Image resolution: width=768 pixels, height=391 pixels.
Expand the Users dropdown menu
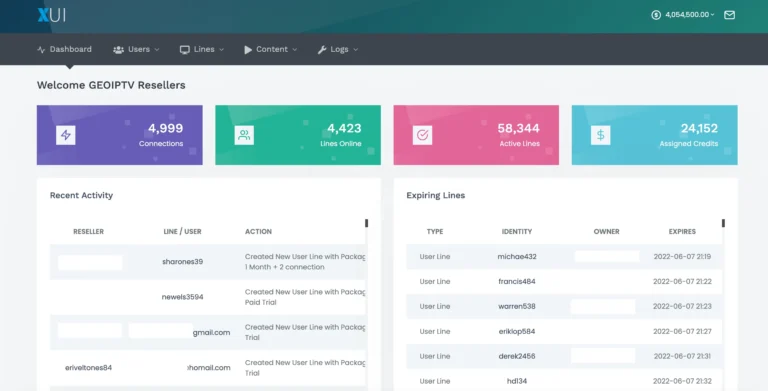pos(136,49)
